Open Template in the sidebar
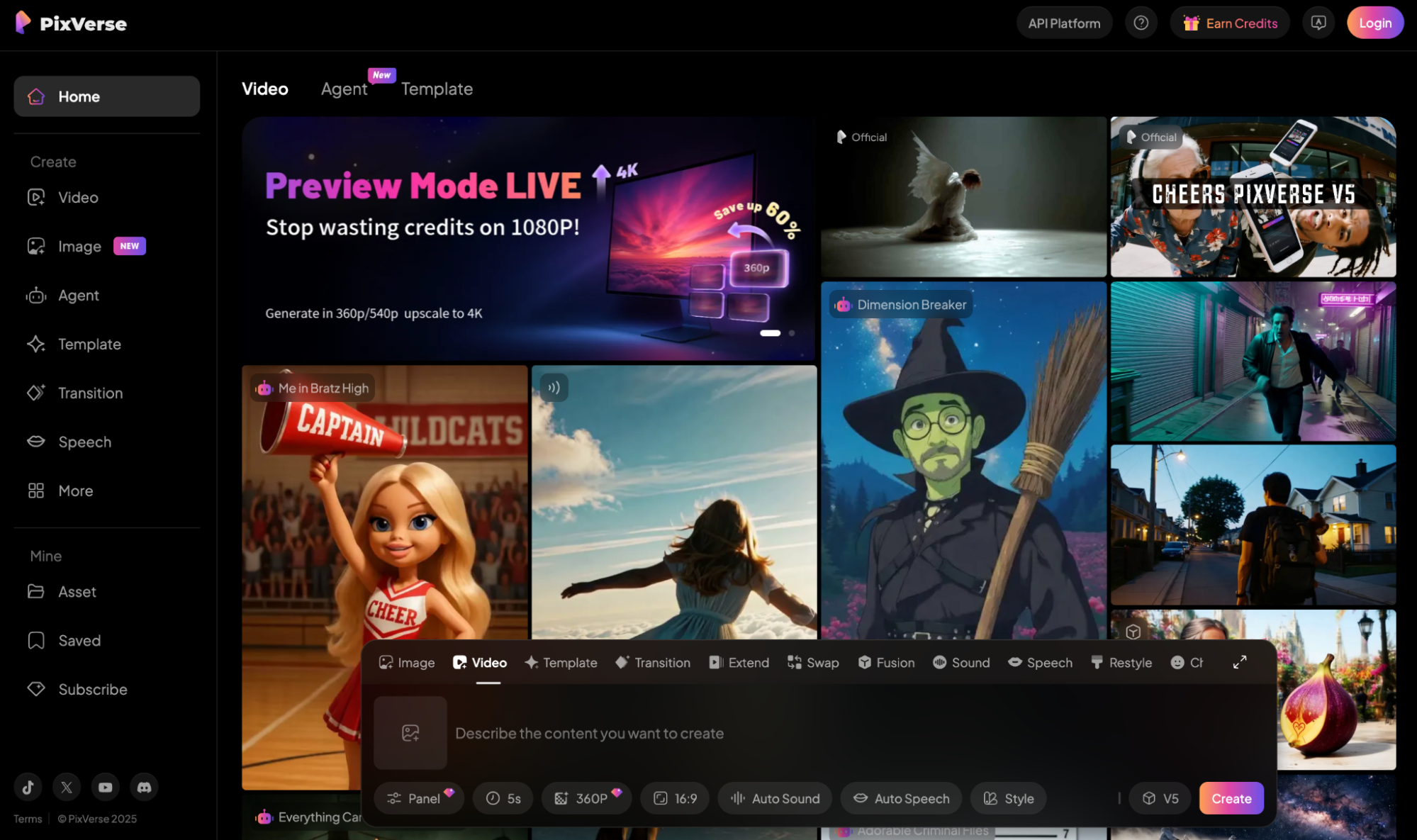Screen dimensions: 1417x840 107,344
